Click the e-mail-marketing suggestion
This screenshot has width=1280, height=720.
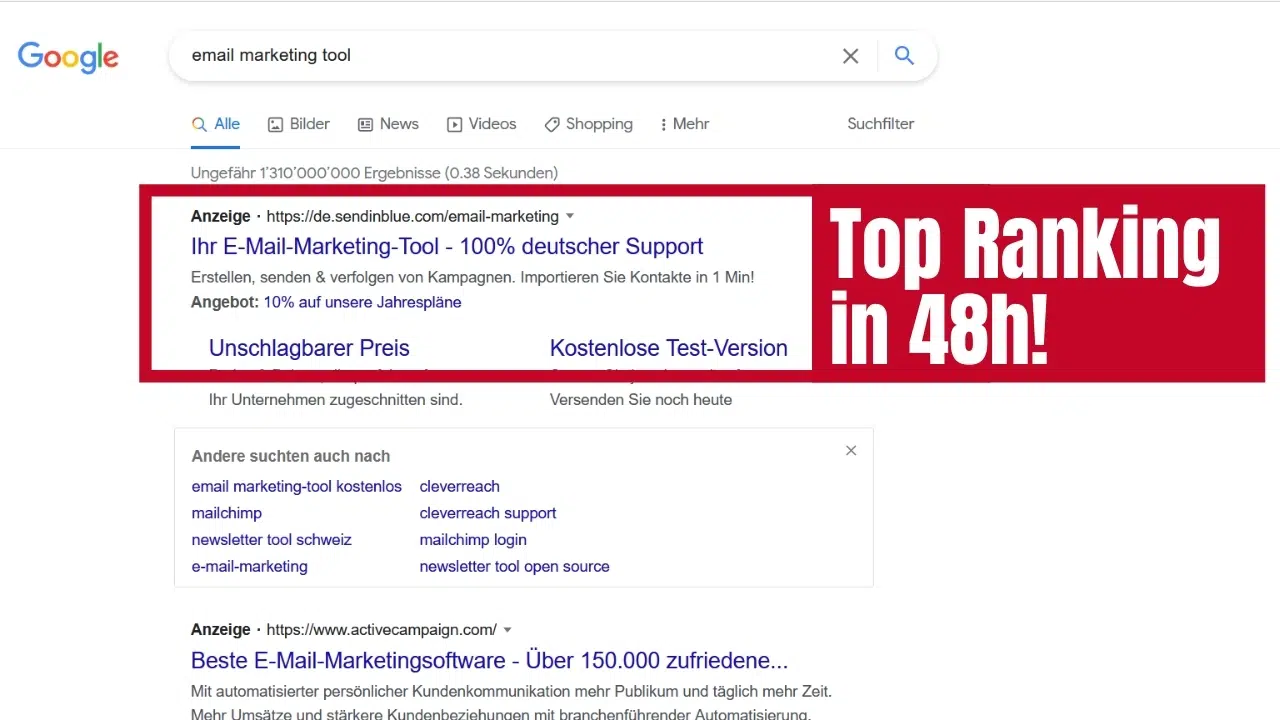coord(250,566)
